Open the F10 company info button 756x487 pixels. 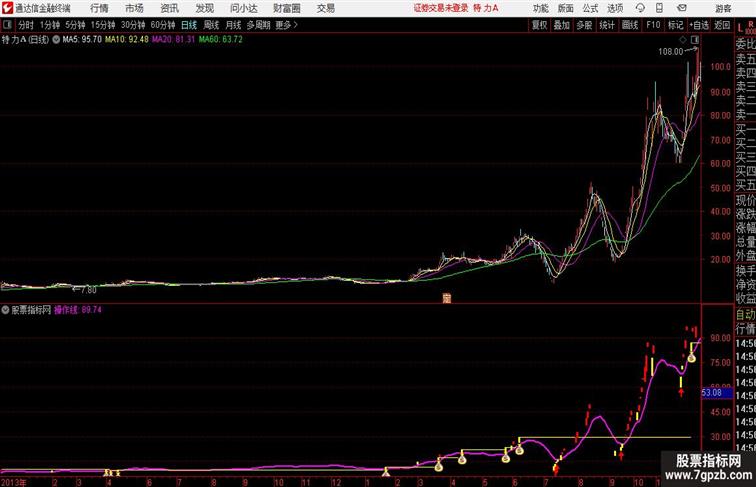[653, 25]
